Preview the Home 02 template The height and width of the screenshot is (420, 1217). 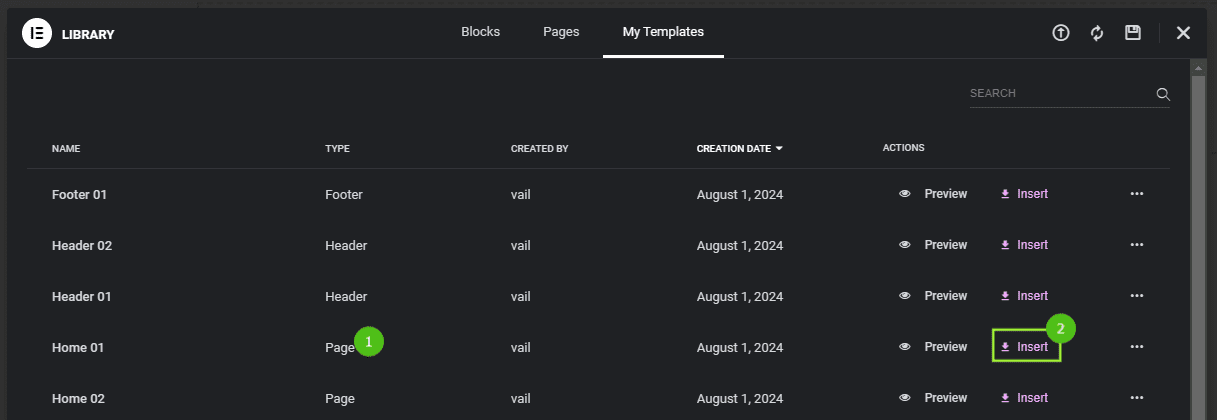point(934,398)
